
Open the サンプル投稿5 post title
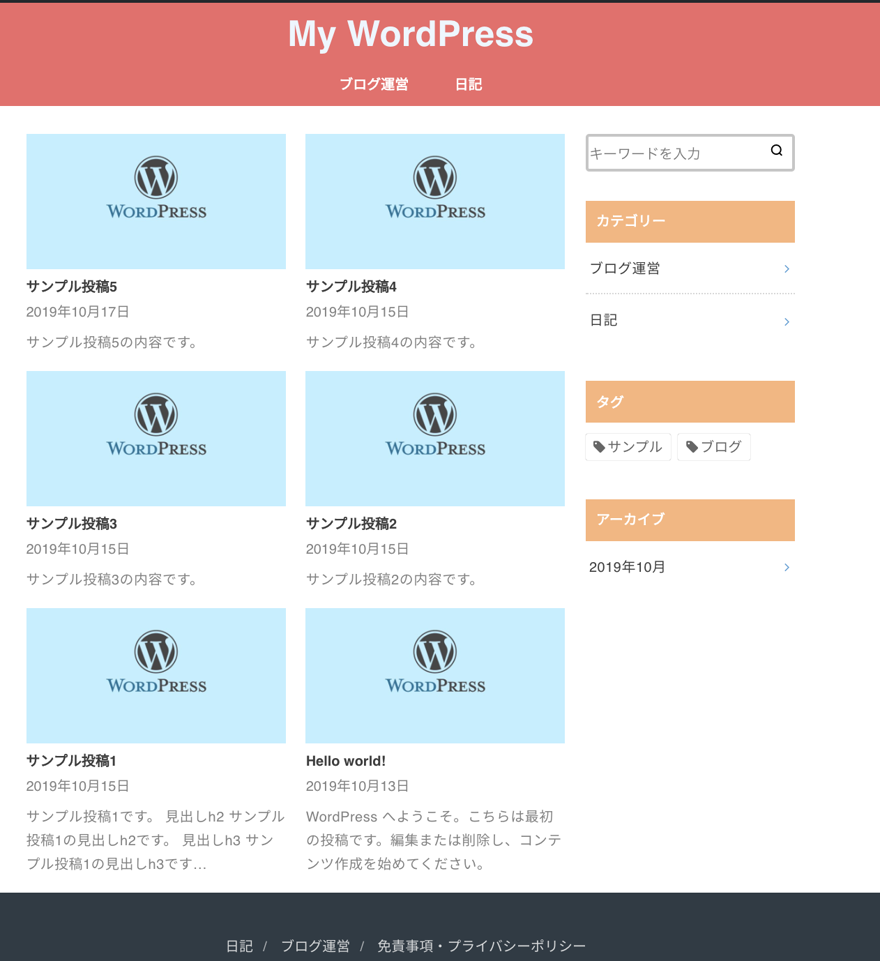point(72,287)
